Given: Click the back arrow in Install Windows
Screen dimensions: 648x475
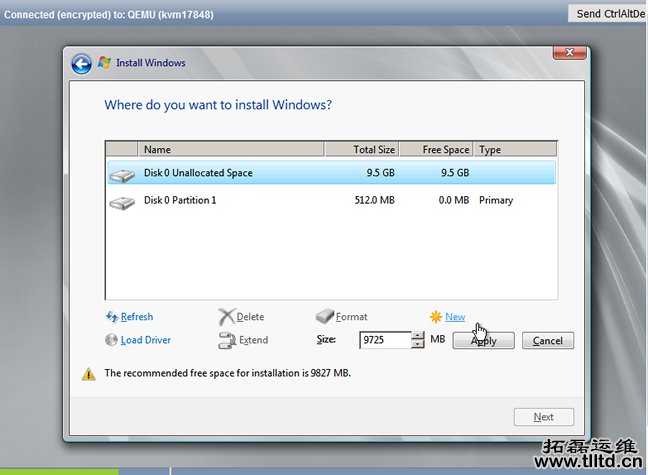Looking at the screenshot, I should click(x=81, y=64).
